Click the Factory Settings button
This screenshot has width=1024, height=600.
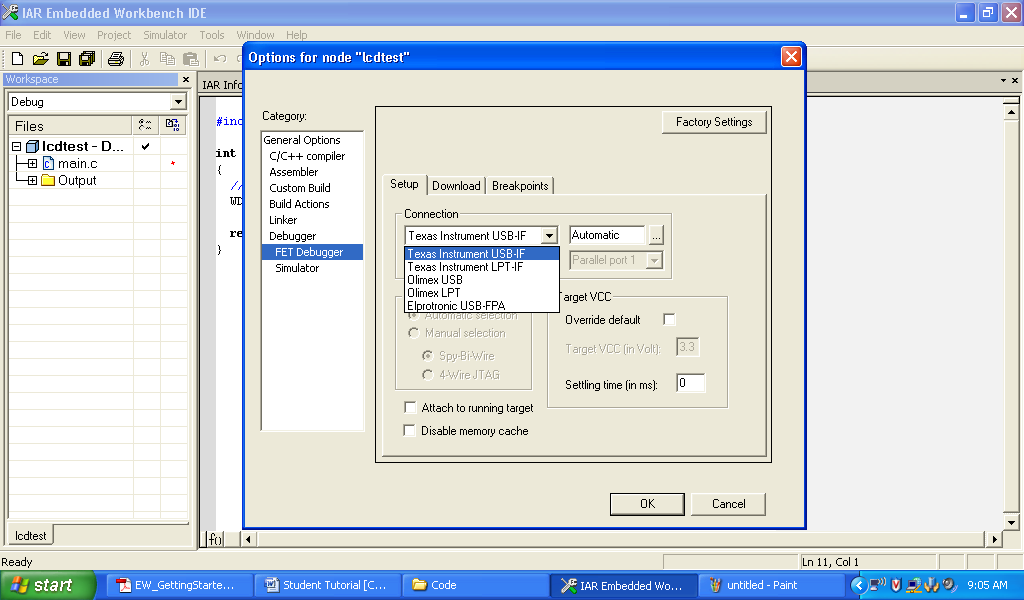[x=714, y=122]
